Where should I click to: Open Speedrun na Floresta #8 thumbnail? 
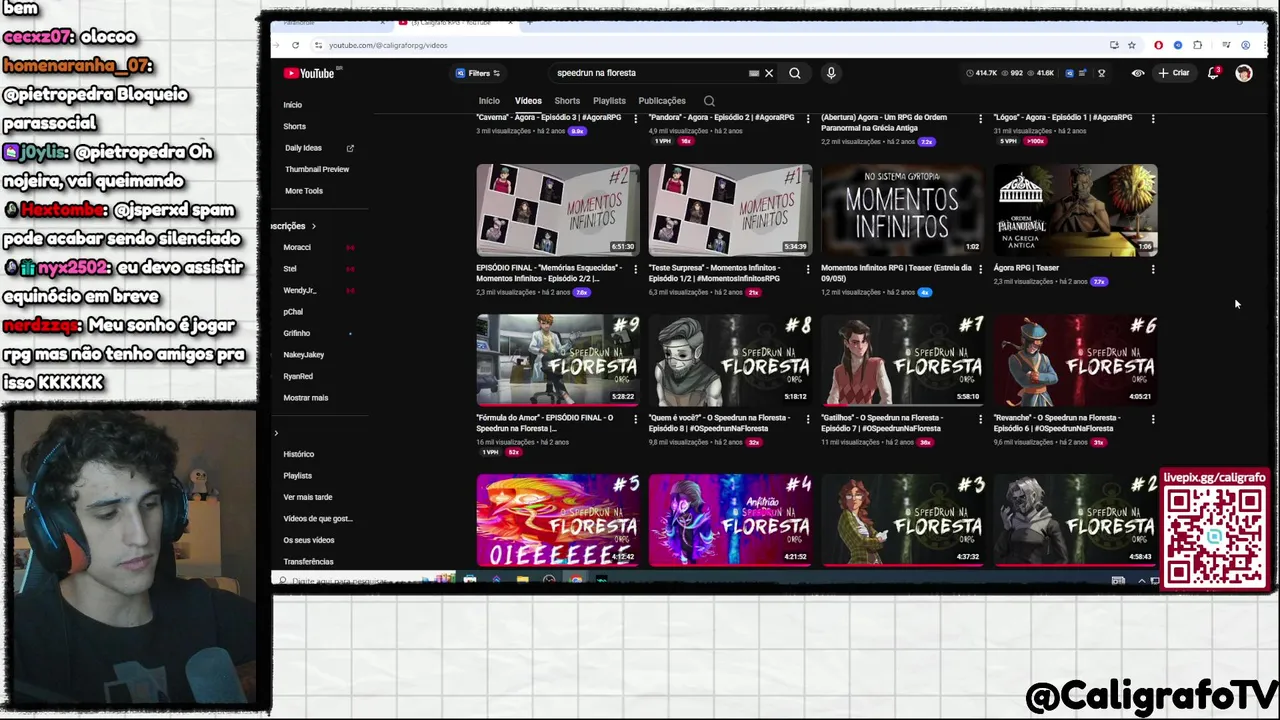[x=730, y=360]
